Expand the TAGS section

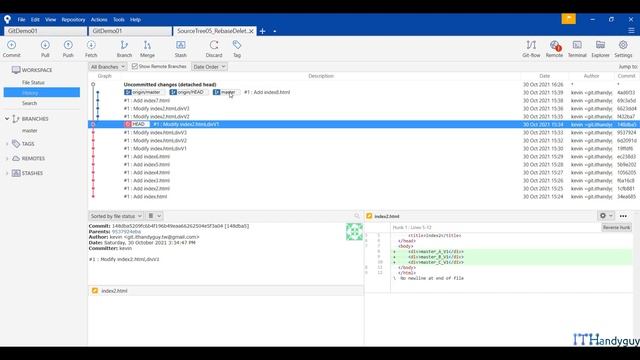(x=7, y=144)
